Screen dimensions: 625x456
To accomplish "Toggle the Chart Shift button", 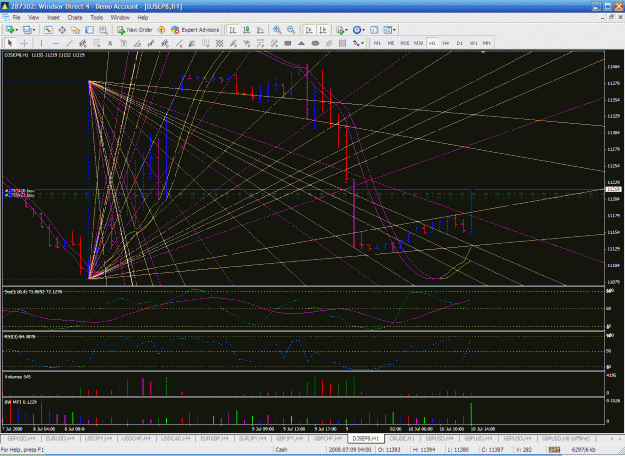I will click(322, 30).
